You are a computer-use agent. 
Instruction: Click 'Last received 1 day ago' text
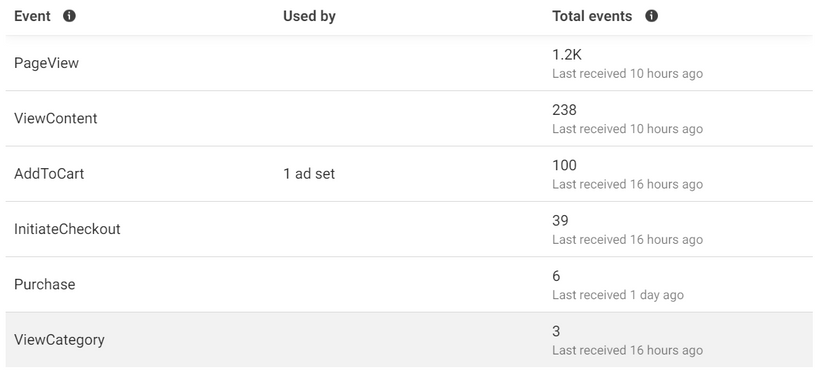point(618,295)
